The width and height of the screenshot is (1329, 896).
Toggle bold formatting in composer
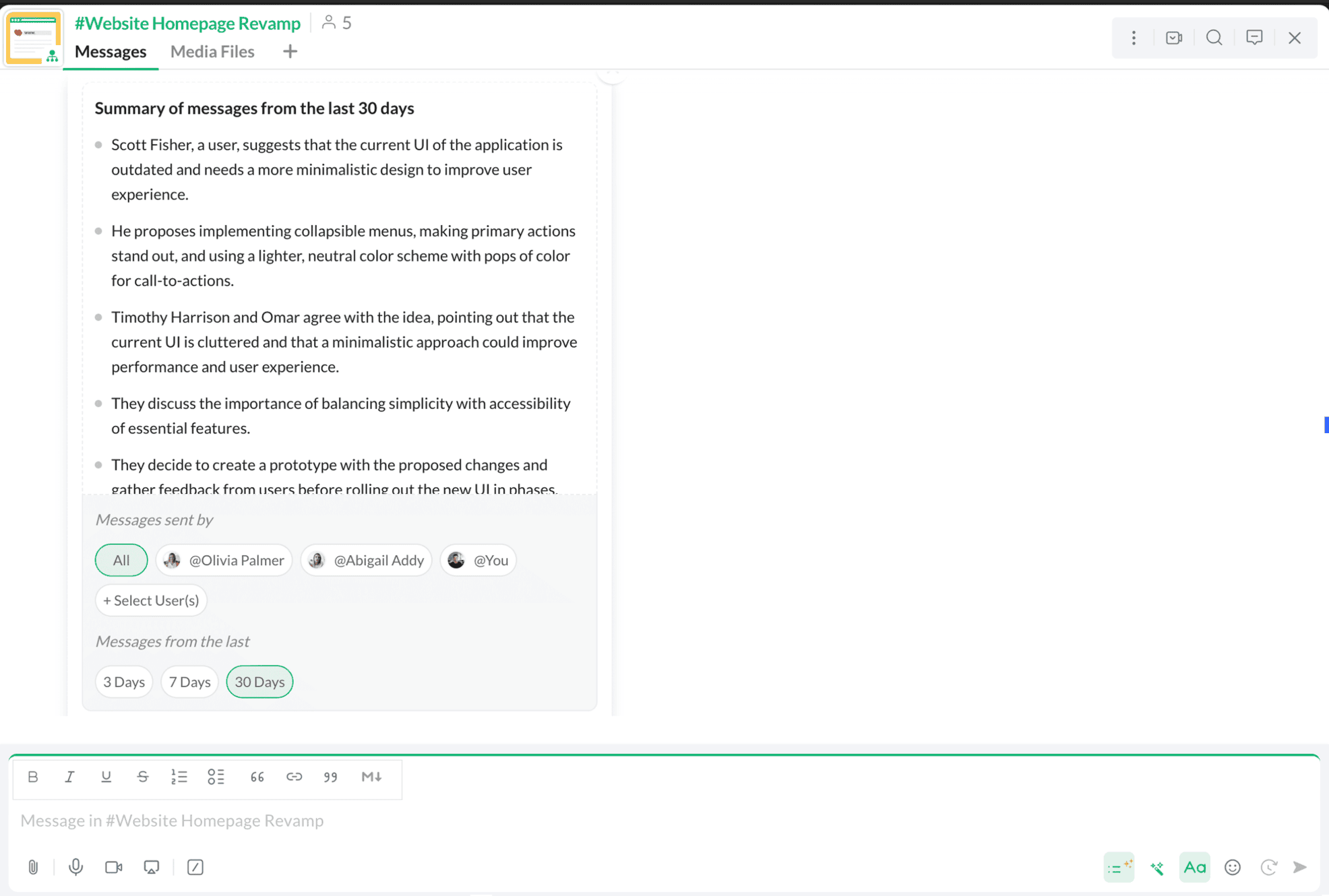coord(32,777)
